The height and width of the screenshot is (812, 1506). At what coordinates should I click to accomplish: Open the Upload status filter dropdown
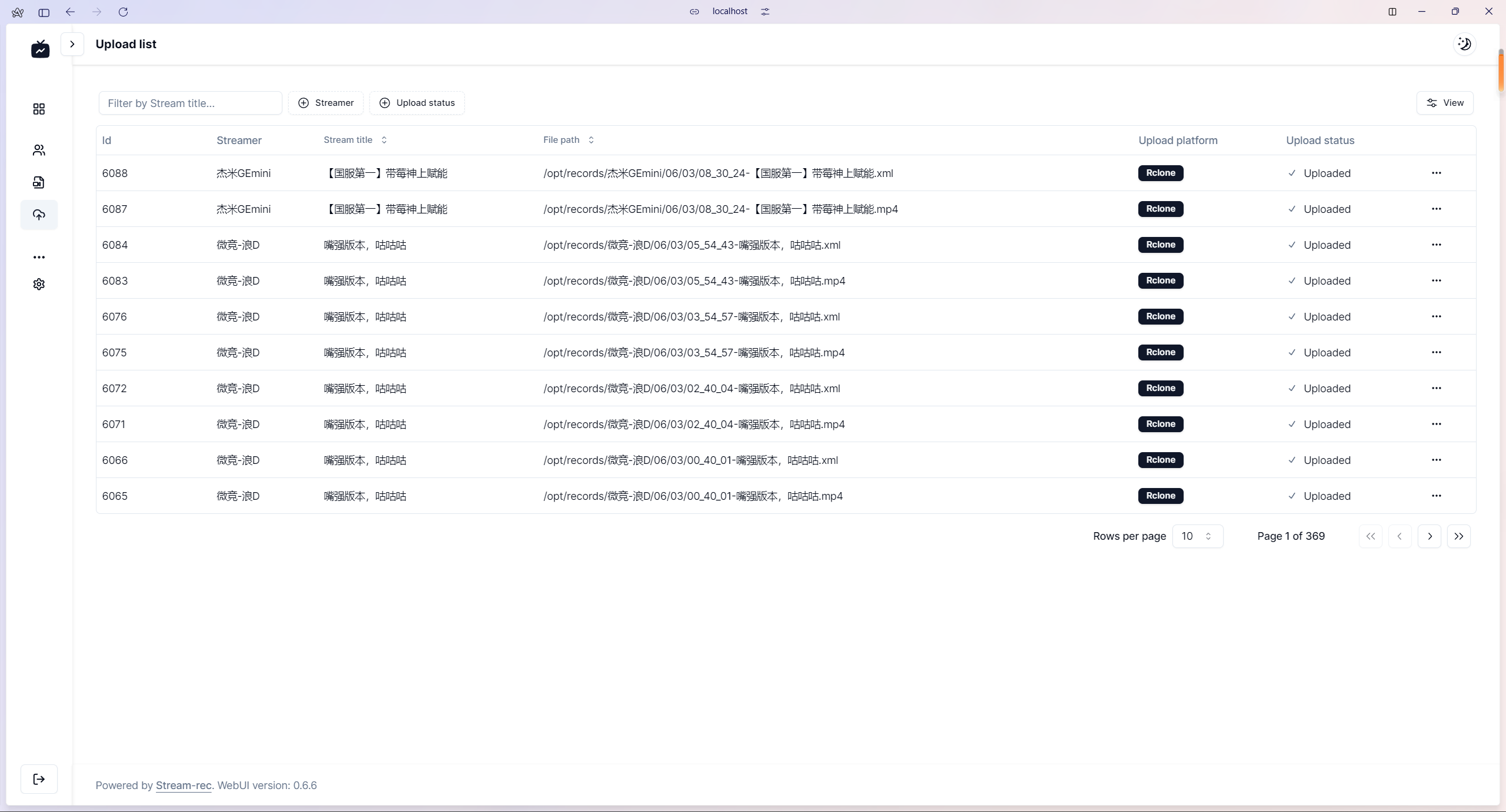(417, 103)
